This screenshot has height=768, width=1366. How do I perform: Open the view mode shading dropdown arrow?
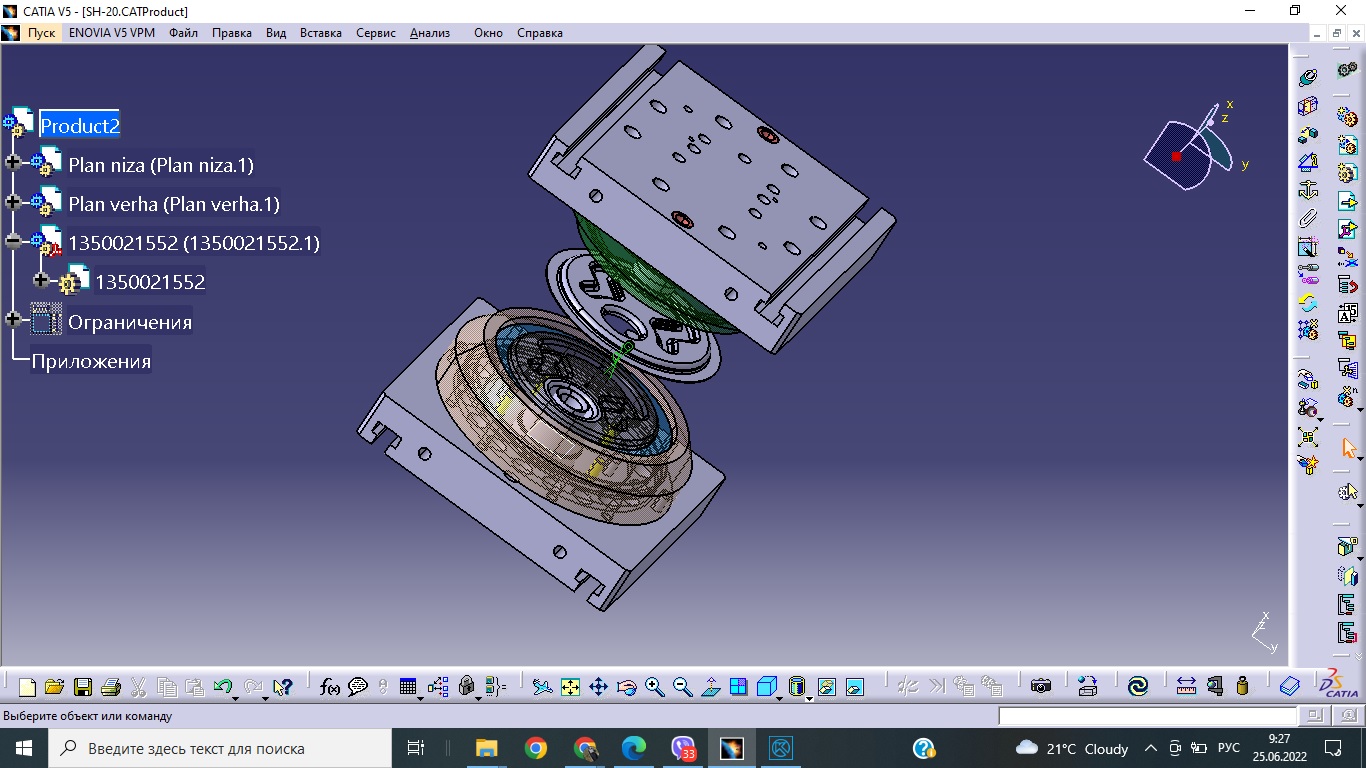tap(808, 697)
